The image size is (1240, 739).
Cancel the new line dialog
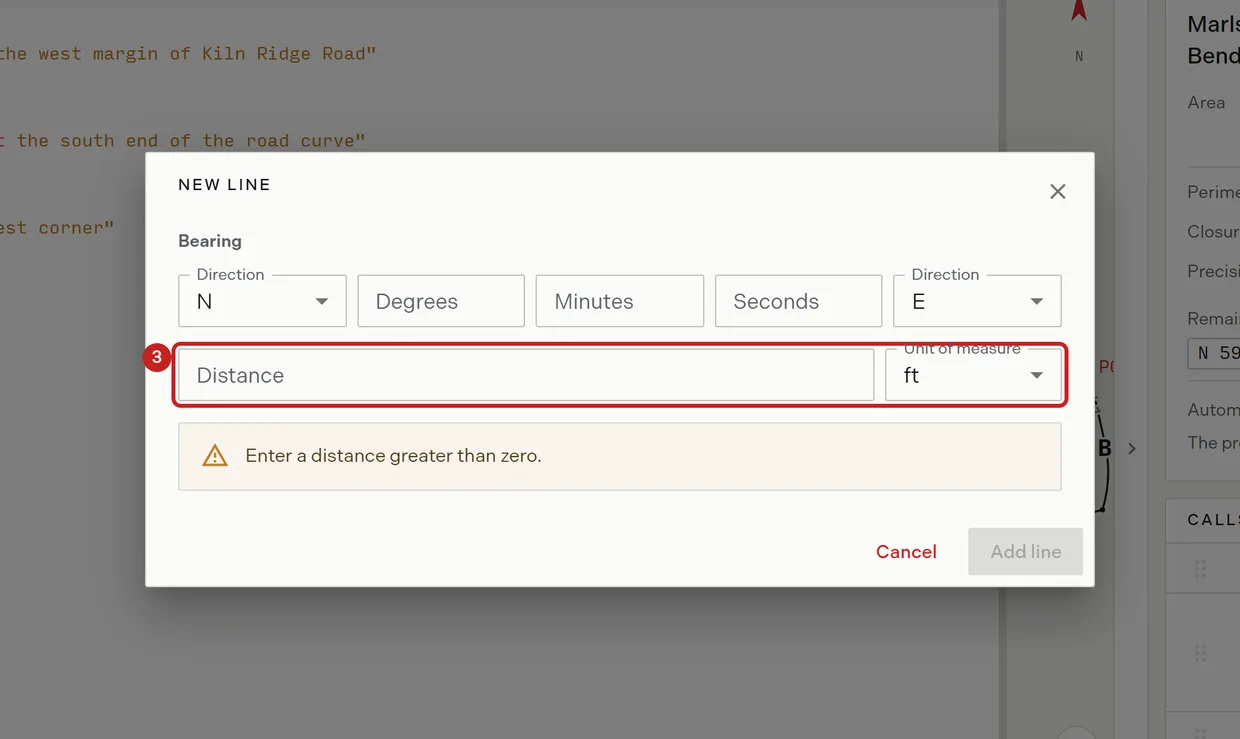(906, 552)
